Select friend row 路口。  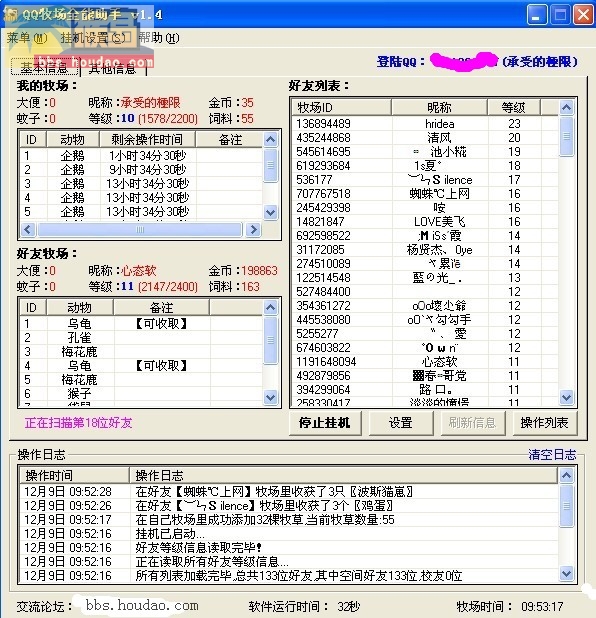(x=425, y=389)
